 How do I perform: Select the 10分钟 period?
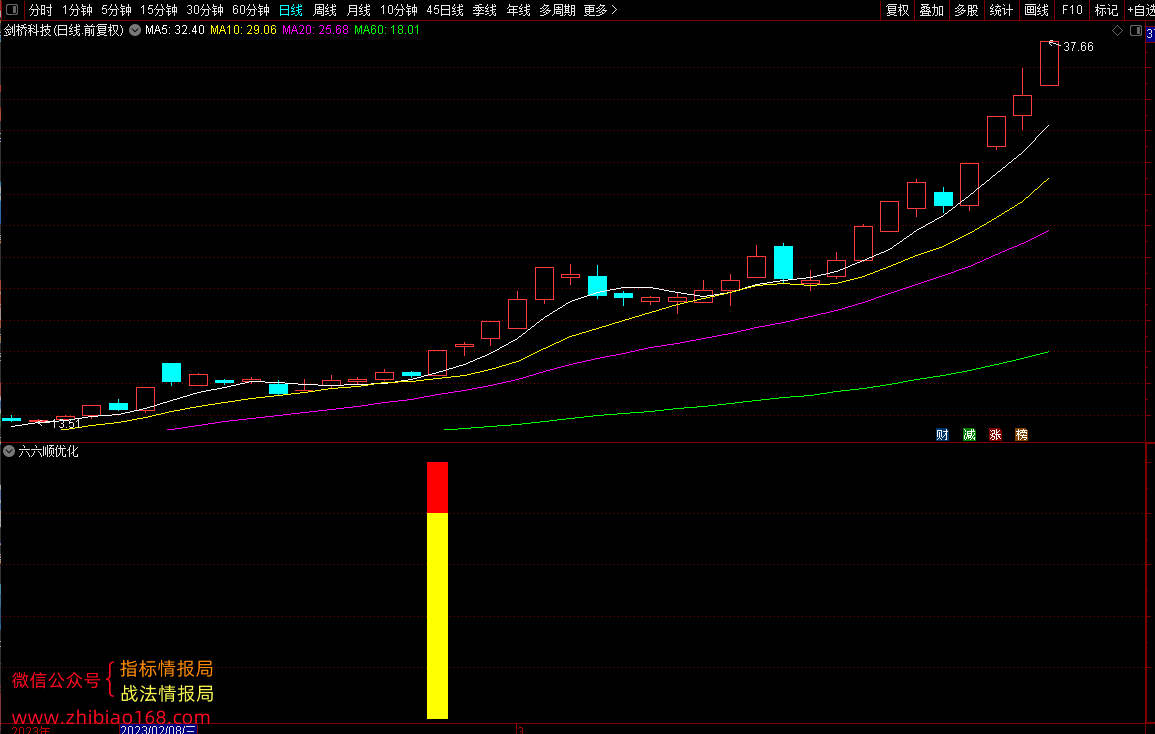[399, 10]
